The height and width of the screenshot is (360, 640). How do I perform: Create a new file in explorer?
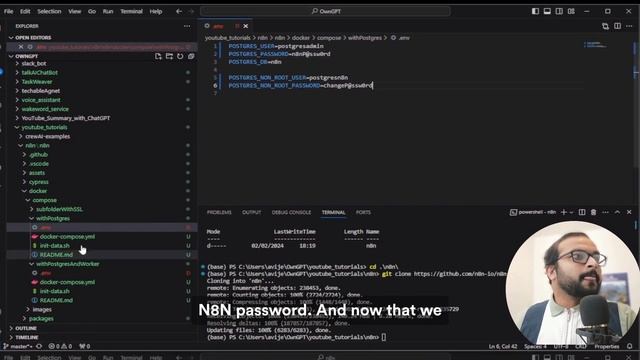click(158, 56)
